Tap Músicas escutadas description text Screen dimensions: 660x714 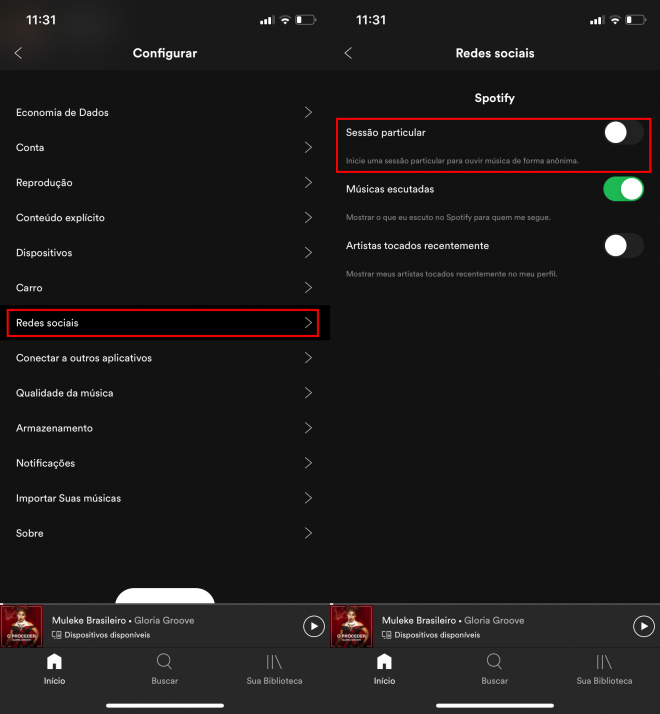coord(448,217)
